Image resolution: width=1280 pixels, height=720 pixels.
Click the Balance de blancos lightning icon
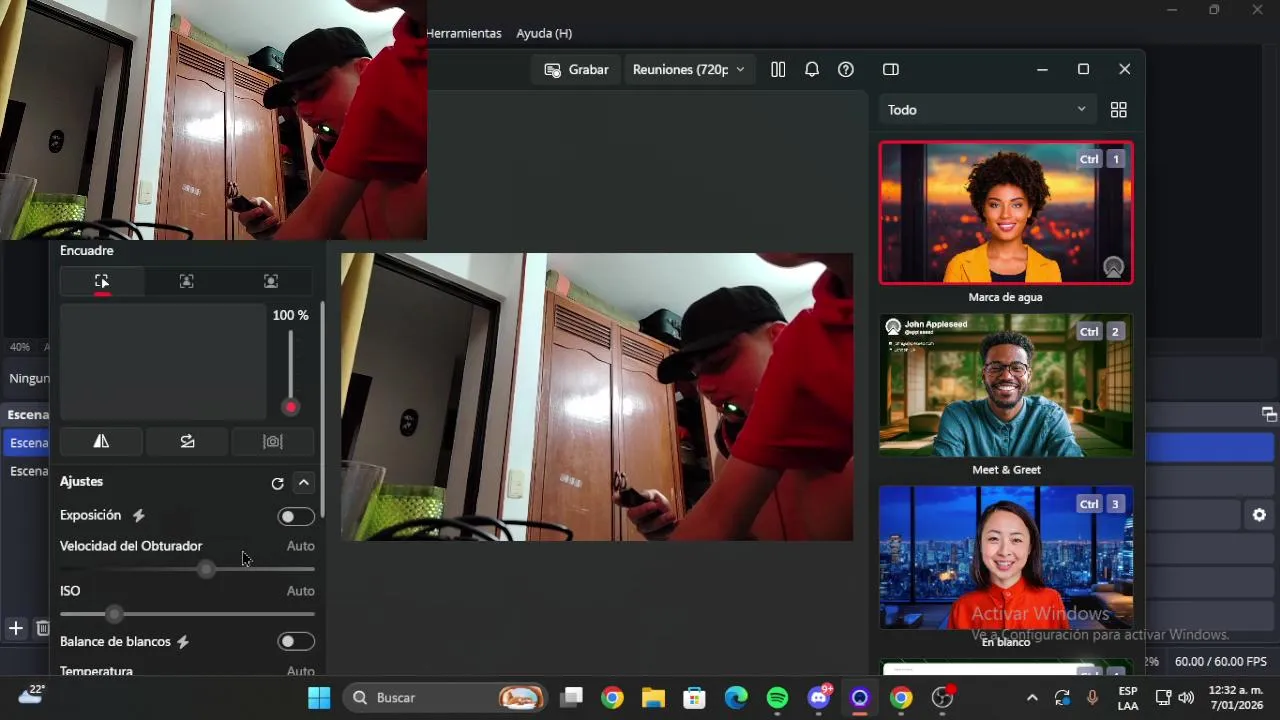(183, 642)
